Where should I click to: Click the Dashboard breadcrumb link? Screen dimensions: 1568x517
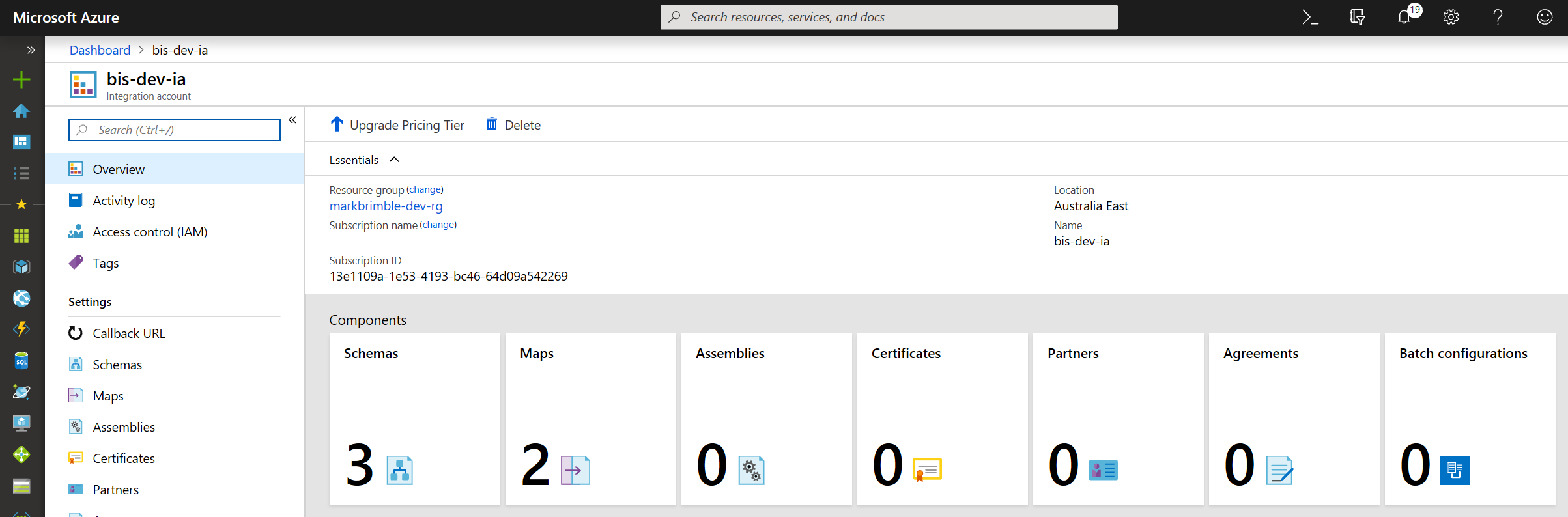[x=100, y=50]
